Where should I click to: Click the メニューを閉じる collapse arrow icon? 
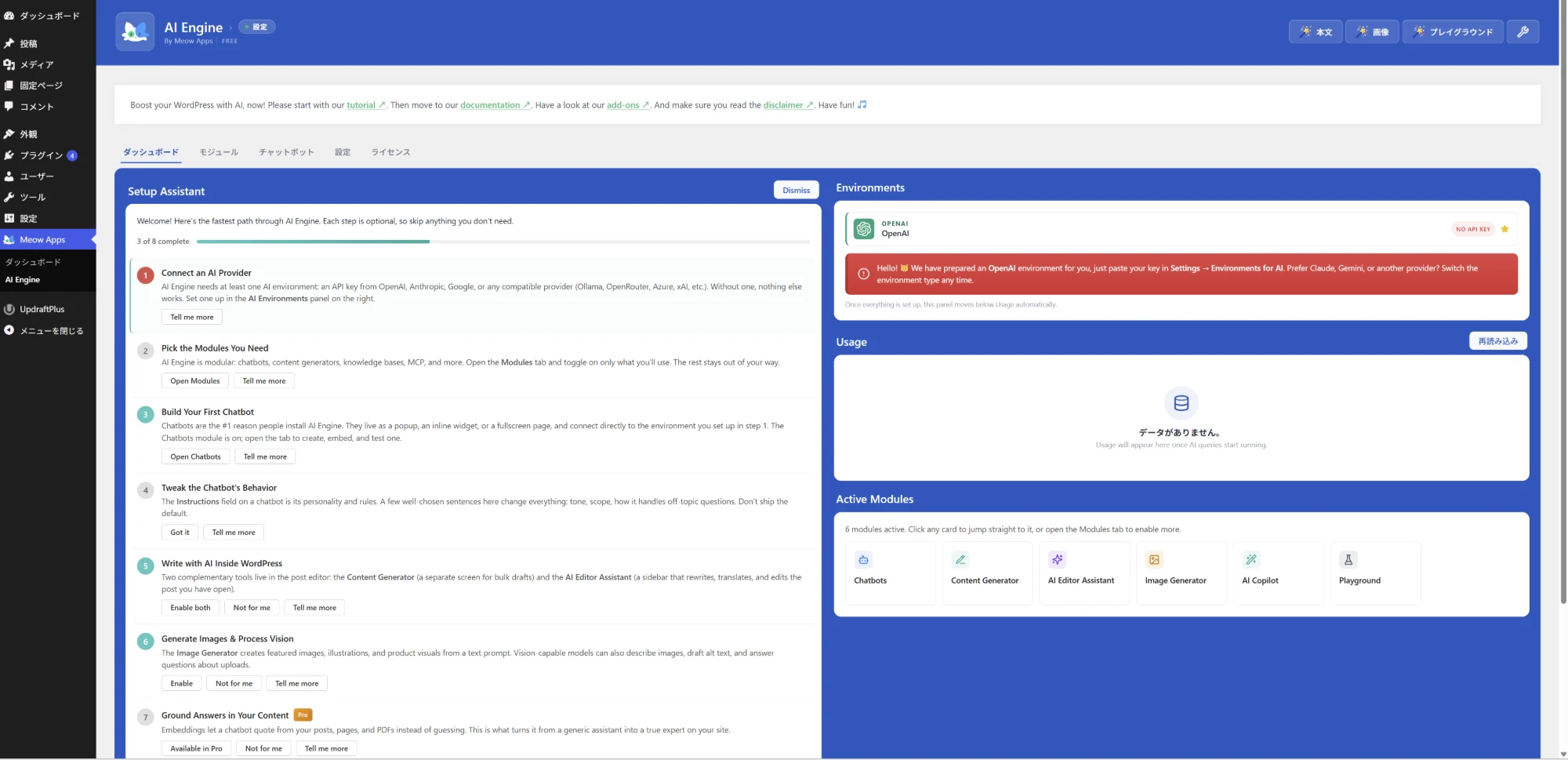click(x=9, y=330)
